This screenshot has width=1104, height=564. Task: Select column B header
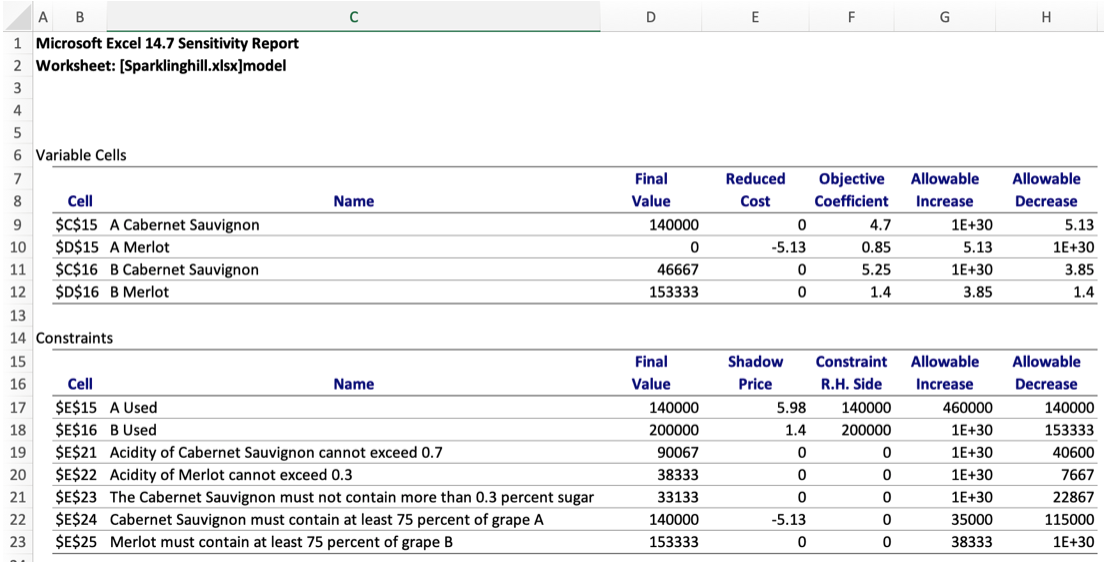[x=80, y=17]
